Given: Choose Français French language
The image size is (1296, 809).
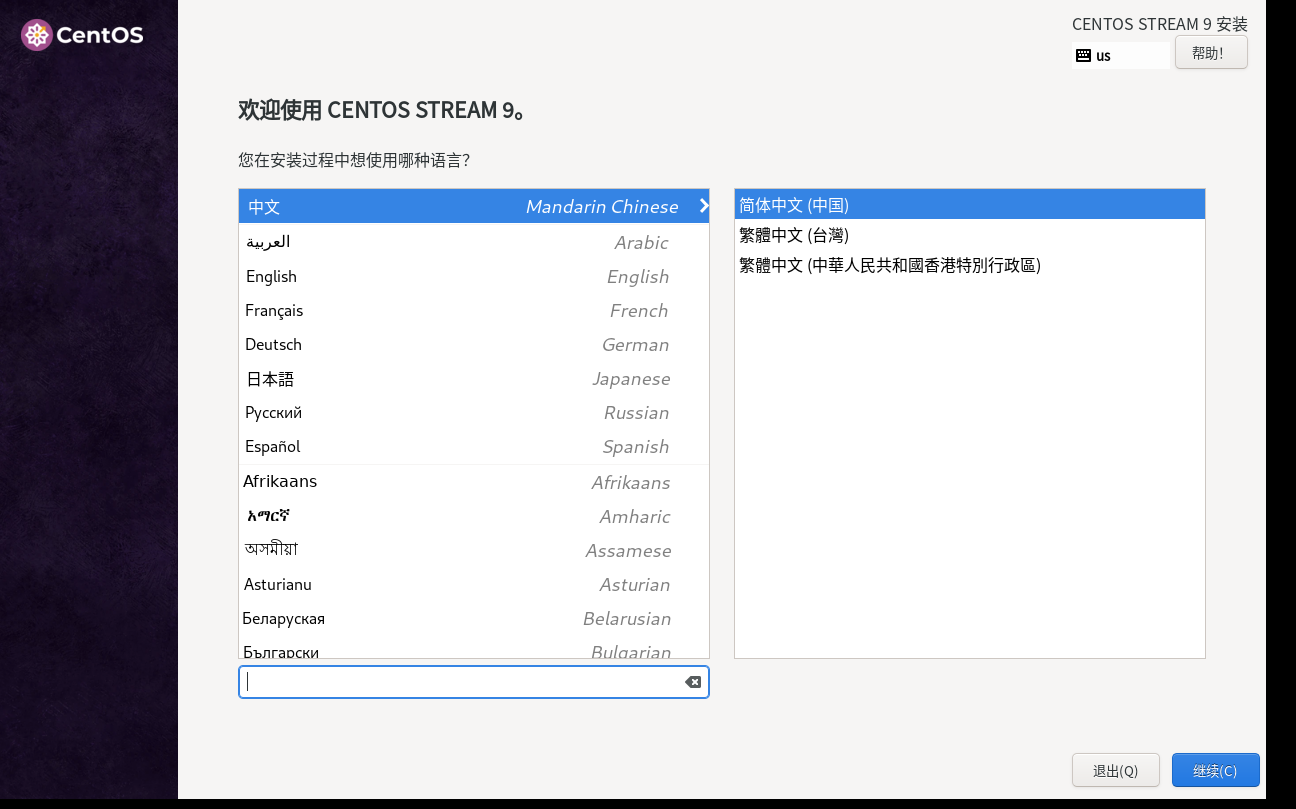Looking at the screenshot, I should coord(474,310).
